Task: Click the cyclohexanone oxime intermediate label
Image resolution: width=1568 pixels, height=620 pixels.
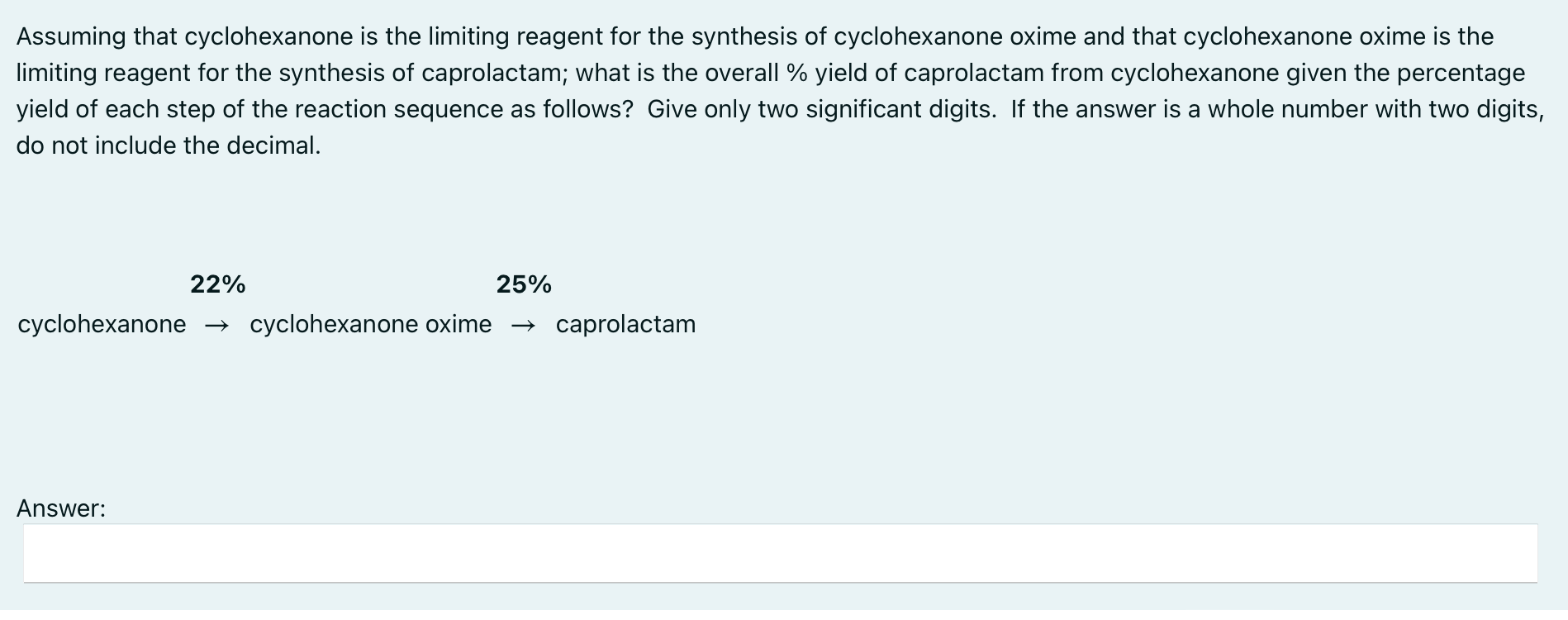Action: point(369,324)
